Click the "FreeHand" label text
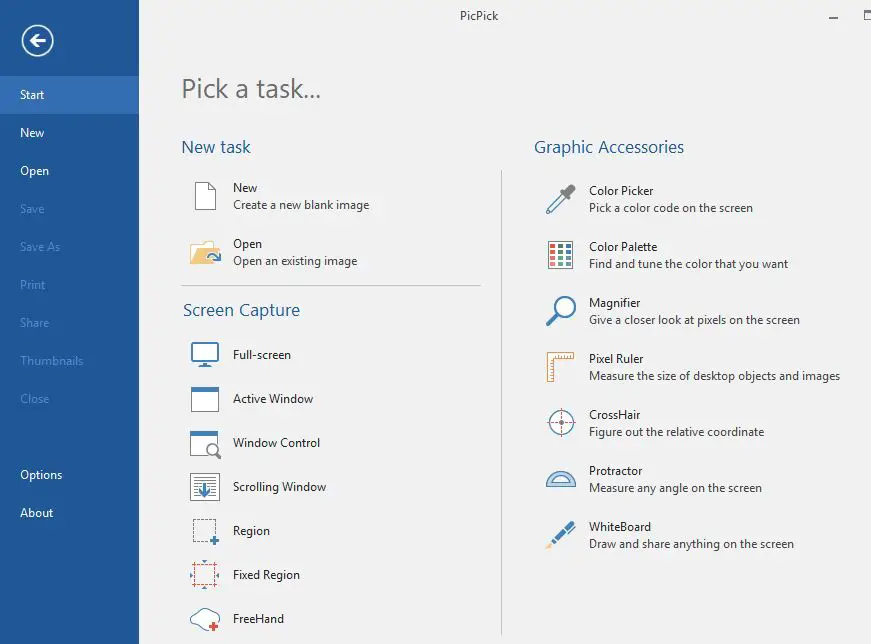This screenshot has height=644, width=871. pyautogui.click(x=258, y=619)
